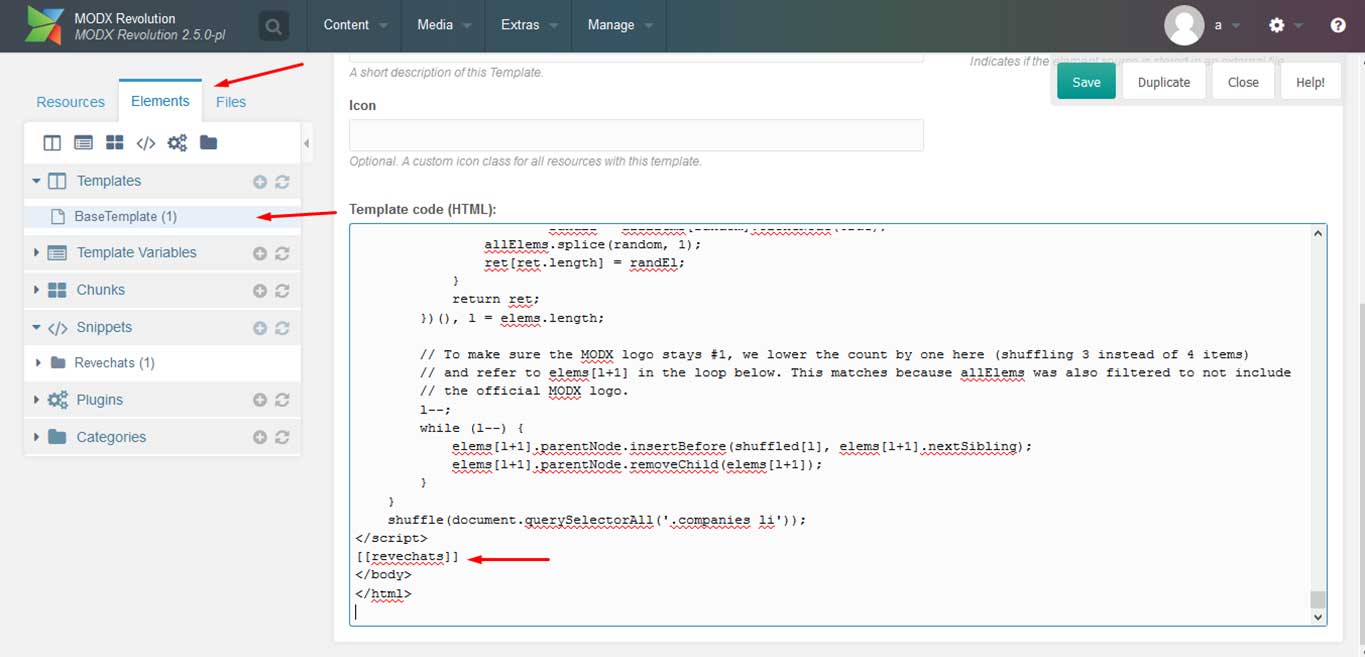The height and width of the screenshot is (657, 1365).
Task: Click inside the Icon input field
Action: coord(636,135)
